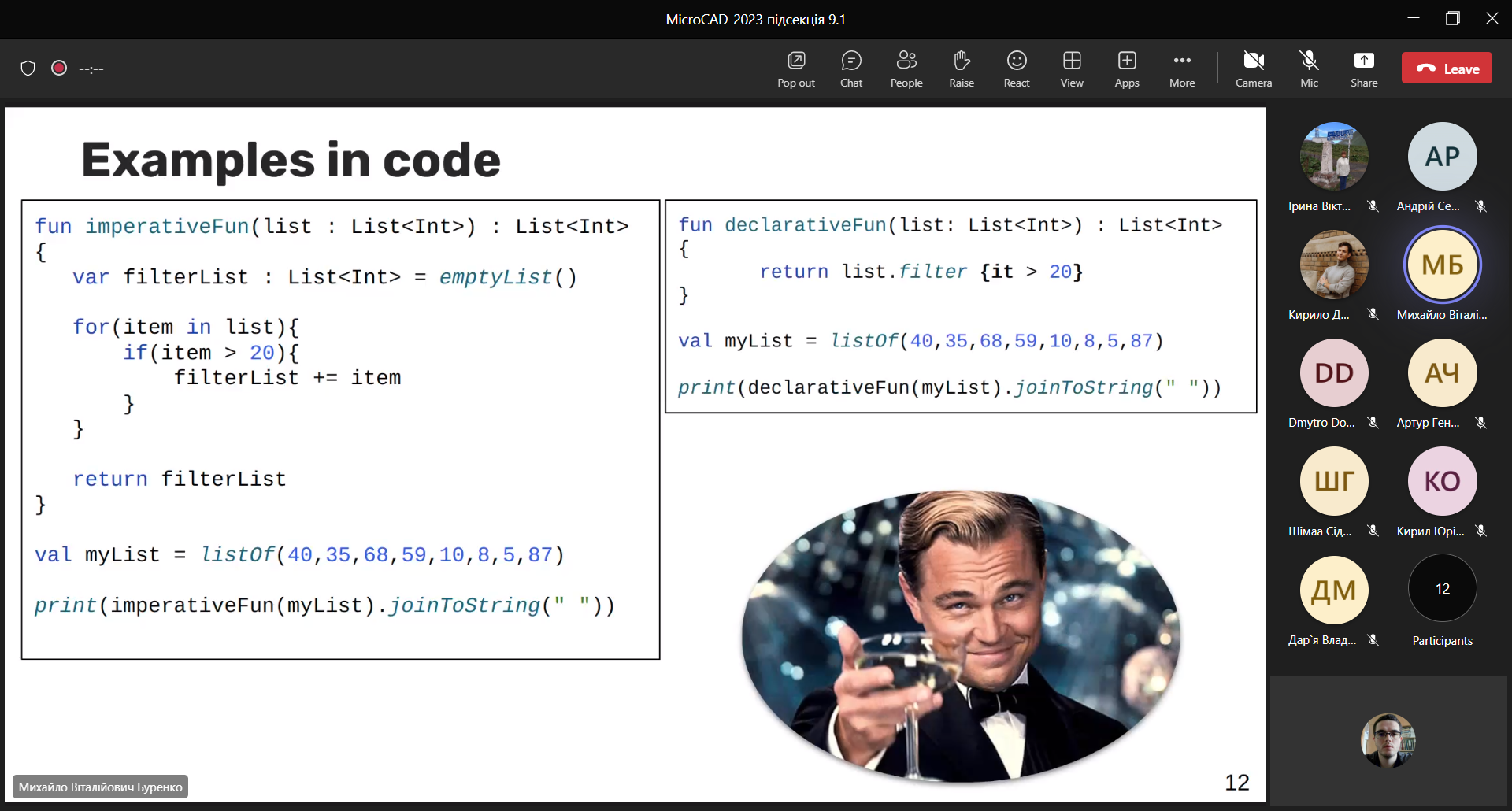Open the React emoji picker

(x=1017, y=69)
